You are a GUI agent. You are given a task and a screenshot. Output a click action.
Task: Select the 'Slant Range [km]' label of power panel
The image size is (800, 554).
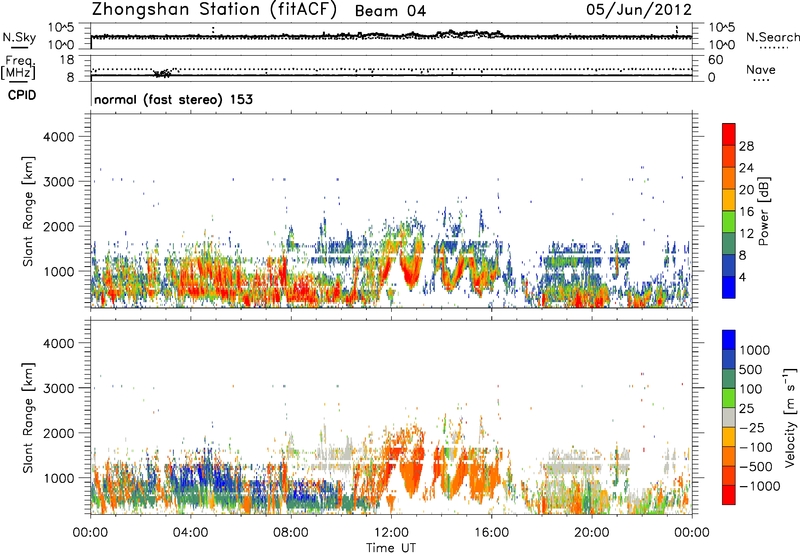(28, 211)
